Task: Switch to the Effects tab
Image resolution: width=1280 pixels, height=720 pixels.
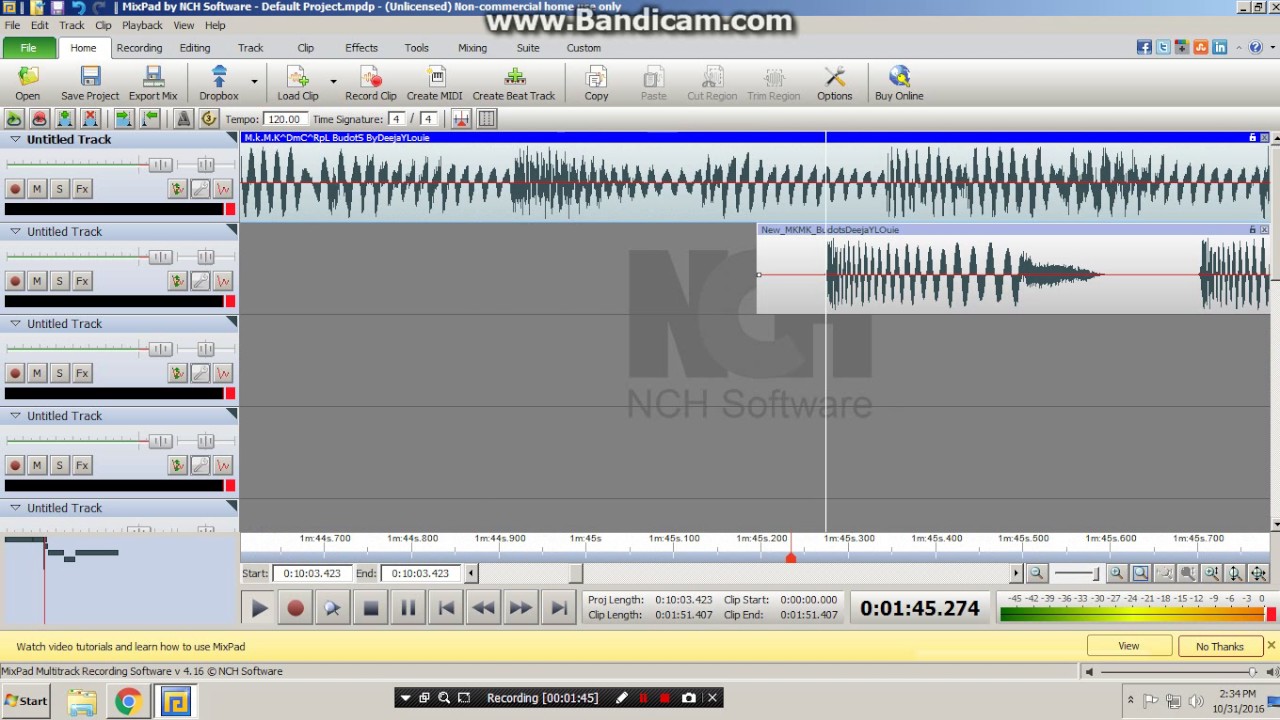Action: pyautogui.click(x=362, y=48)
